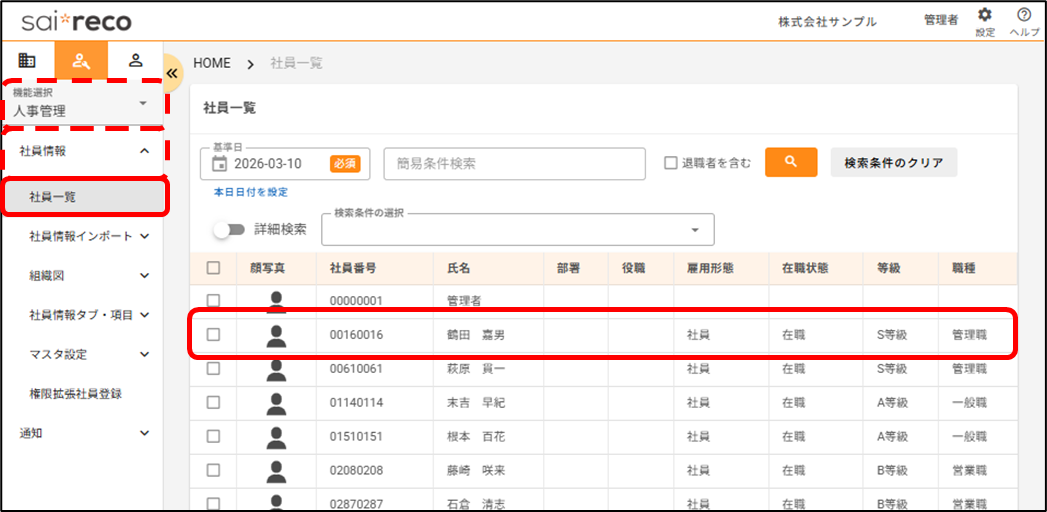The height and width of the screenshot is (512, 1047).
Task: Collapse sidebar with double chevron button
Action: click(171, 73)
